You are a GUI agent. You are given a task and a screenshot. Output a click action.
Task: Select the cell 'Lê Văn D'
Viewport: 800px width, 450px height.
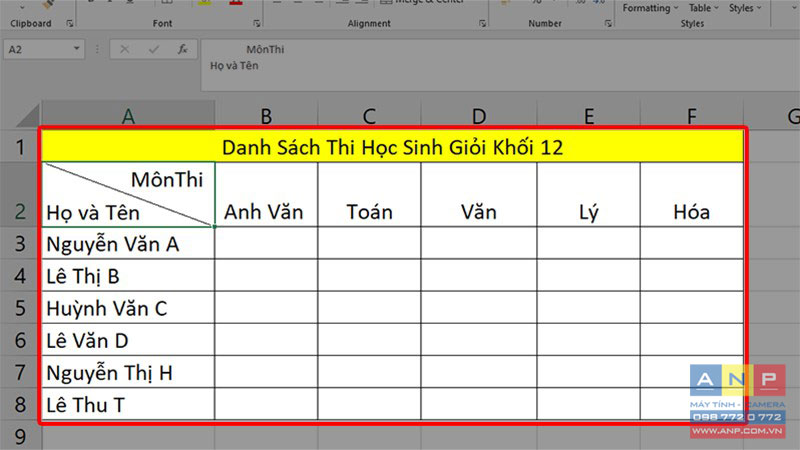tap(129, 340)
